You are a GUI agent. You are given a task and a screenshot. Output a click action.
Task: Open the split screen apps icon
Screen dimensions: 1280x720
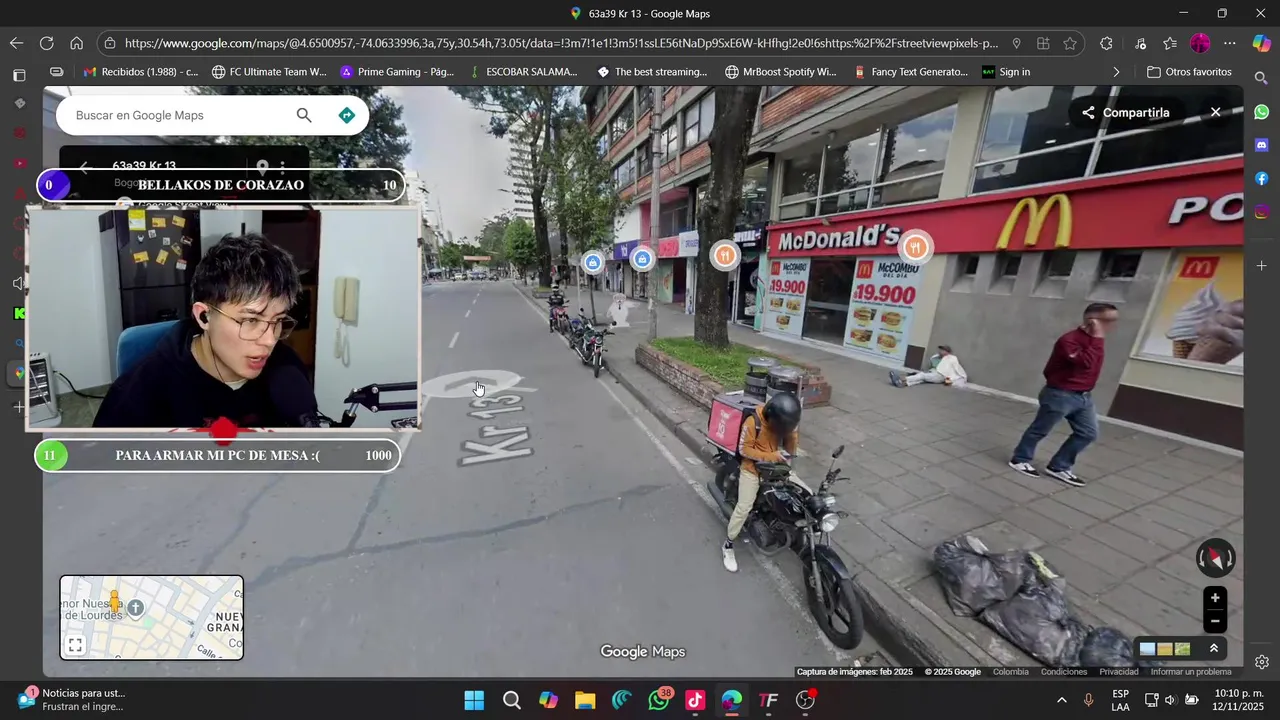[1043, 43]
